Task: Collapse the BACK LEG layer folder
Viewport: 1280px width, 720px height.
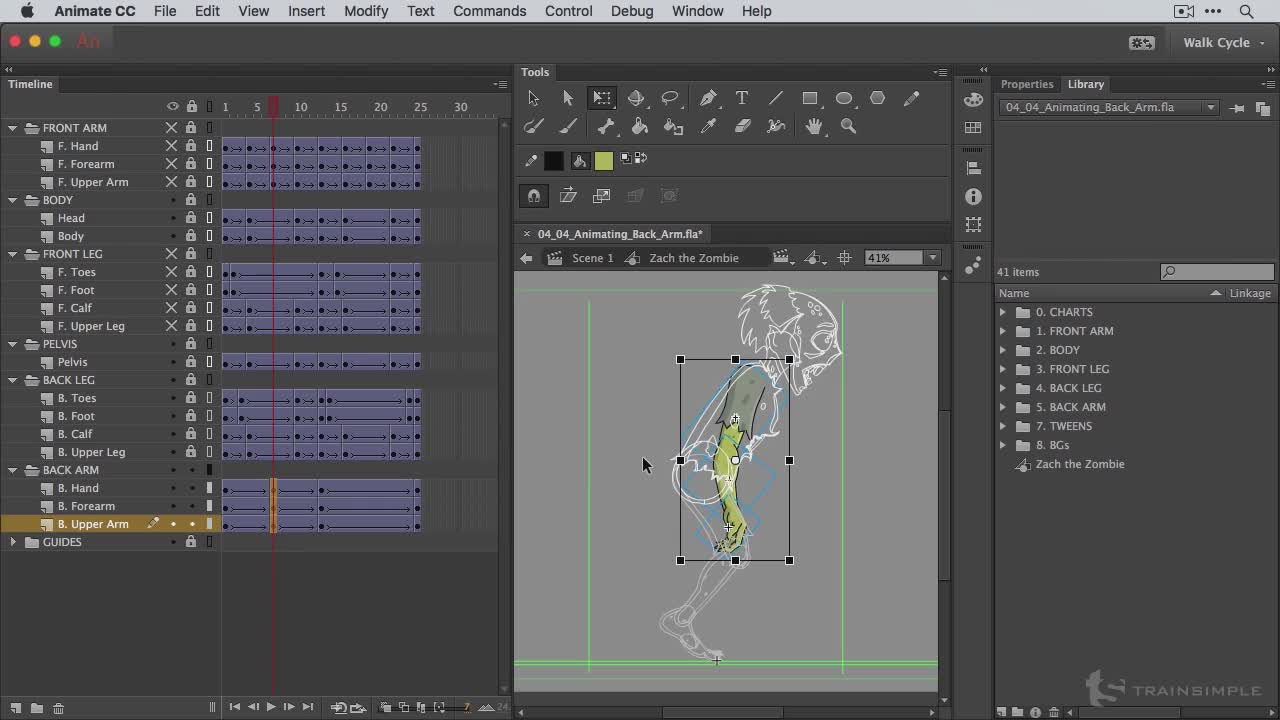Action: point(13,380)
